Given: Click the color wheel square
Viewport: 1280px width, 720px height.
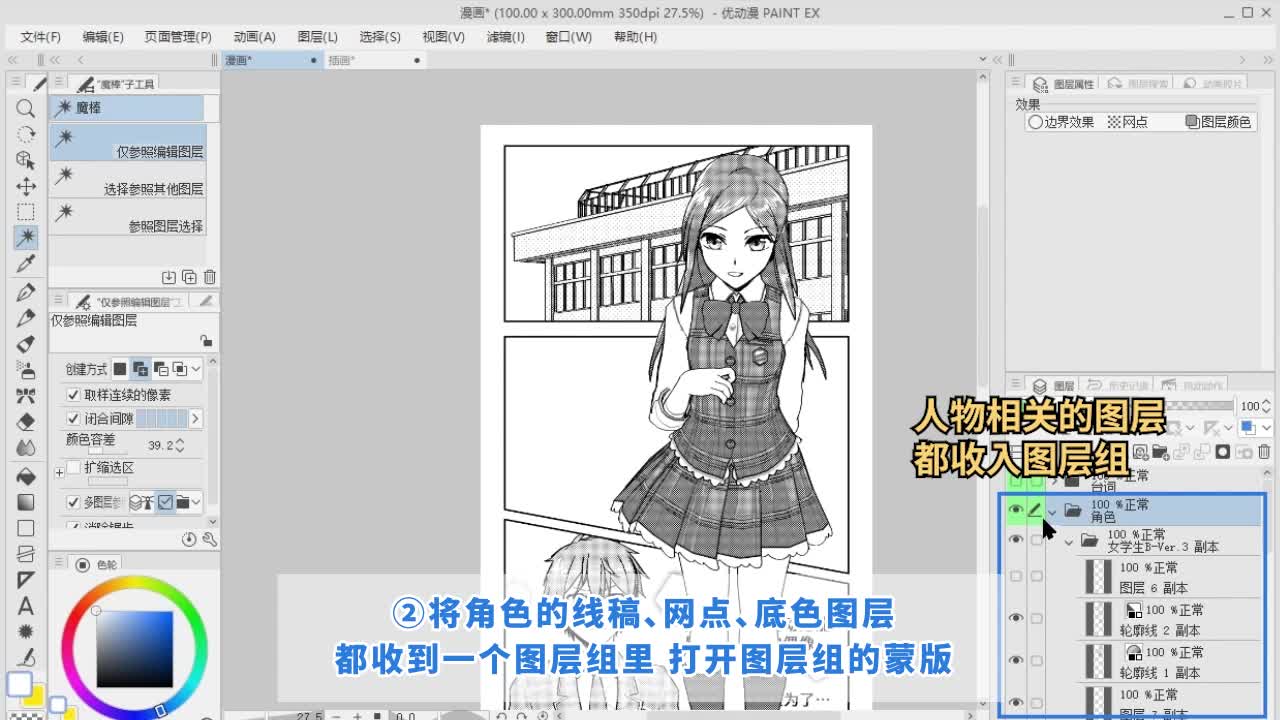Looking at the screenshot, I should point(134,649).
